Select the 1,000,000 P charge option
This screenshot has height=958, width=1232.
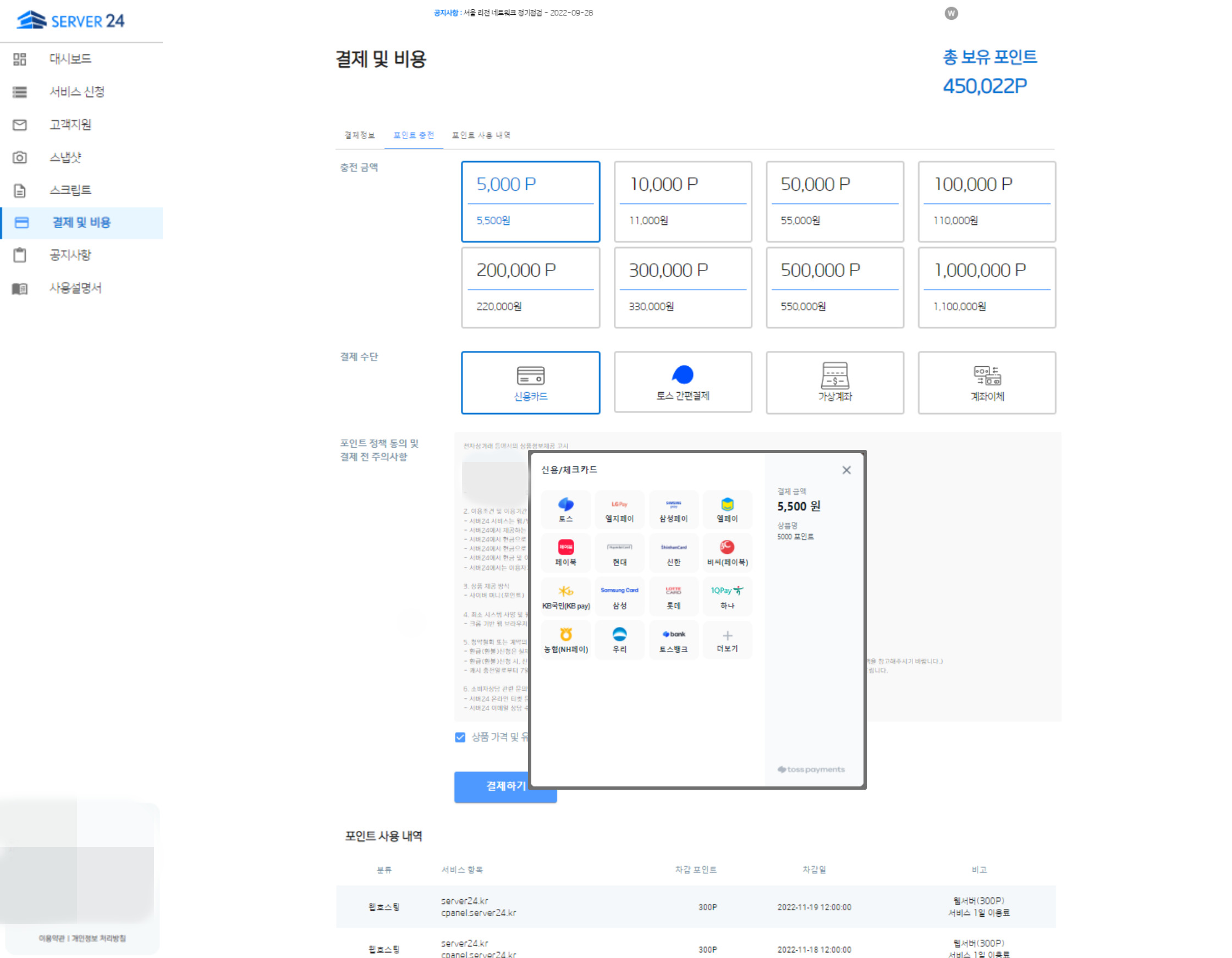987,288
